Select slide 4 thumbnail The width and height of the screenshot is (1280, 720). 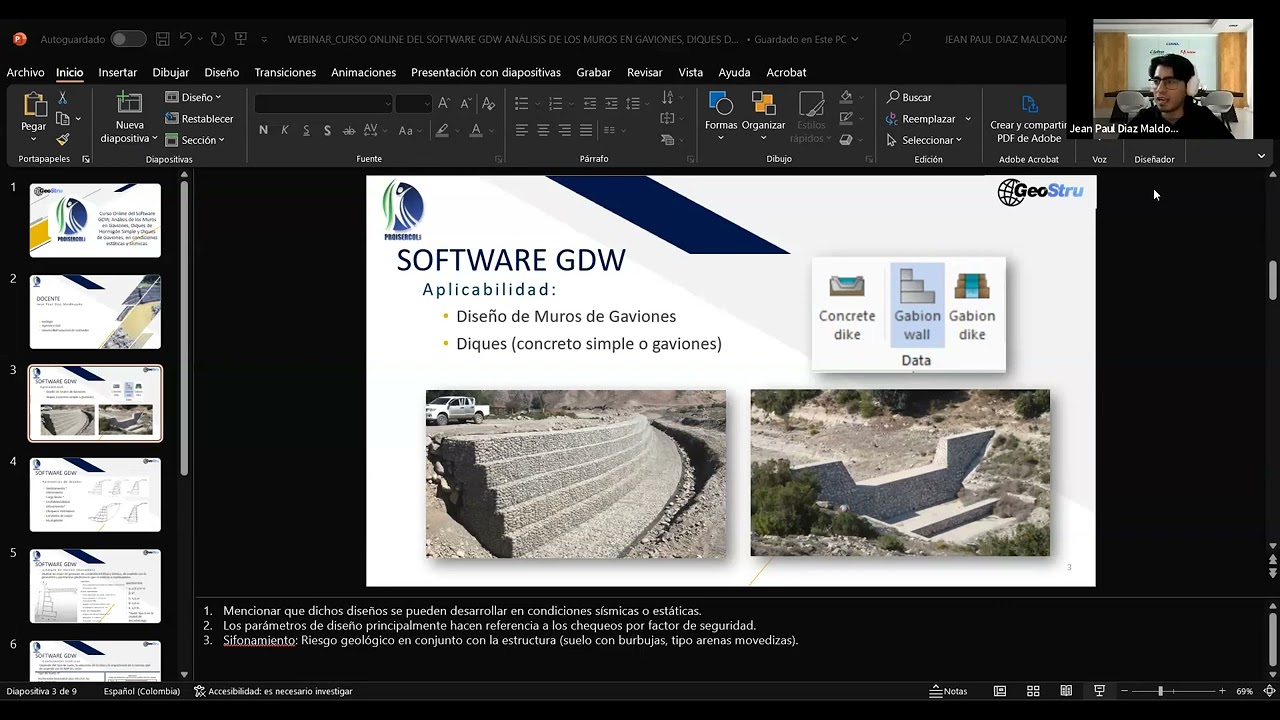[x=95, y=495]
